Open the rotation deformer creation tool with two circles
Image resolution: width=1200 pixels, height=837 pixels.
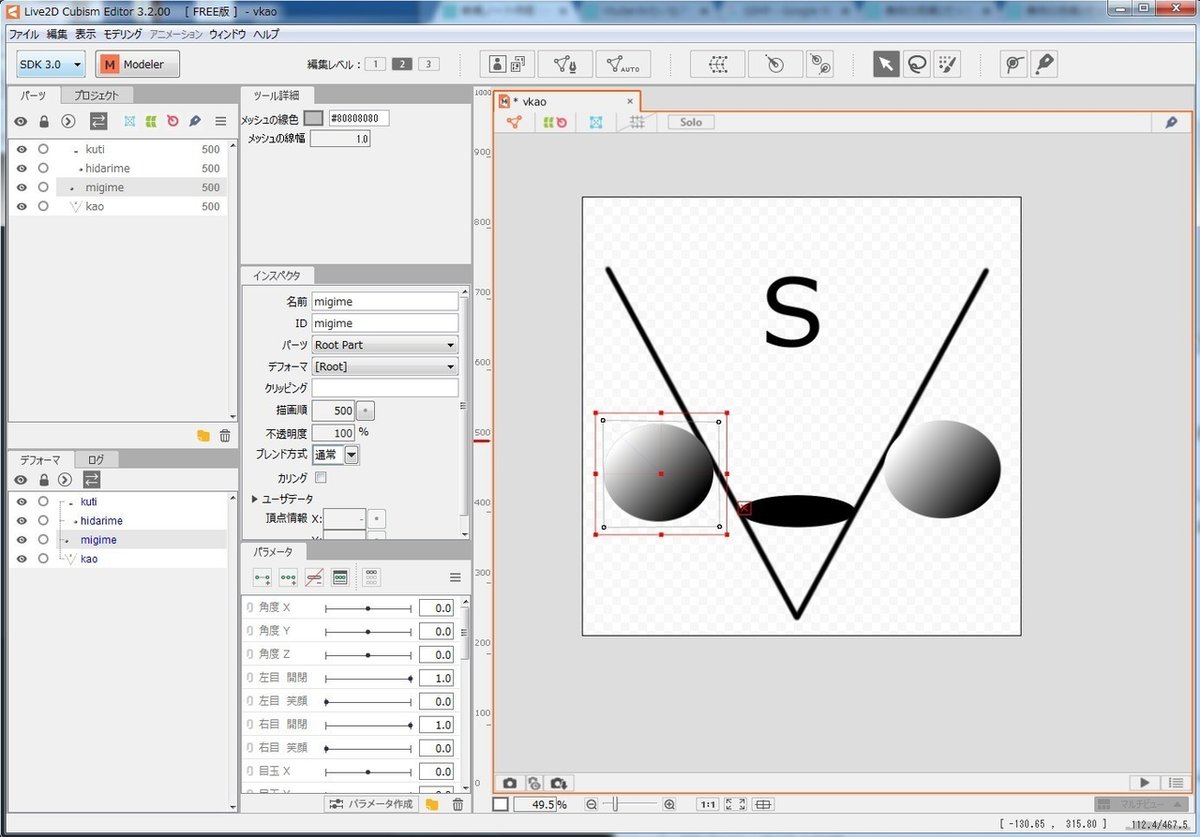coord(820,64)
